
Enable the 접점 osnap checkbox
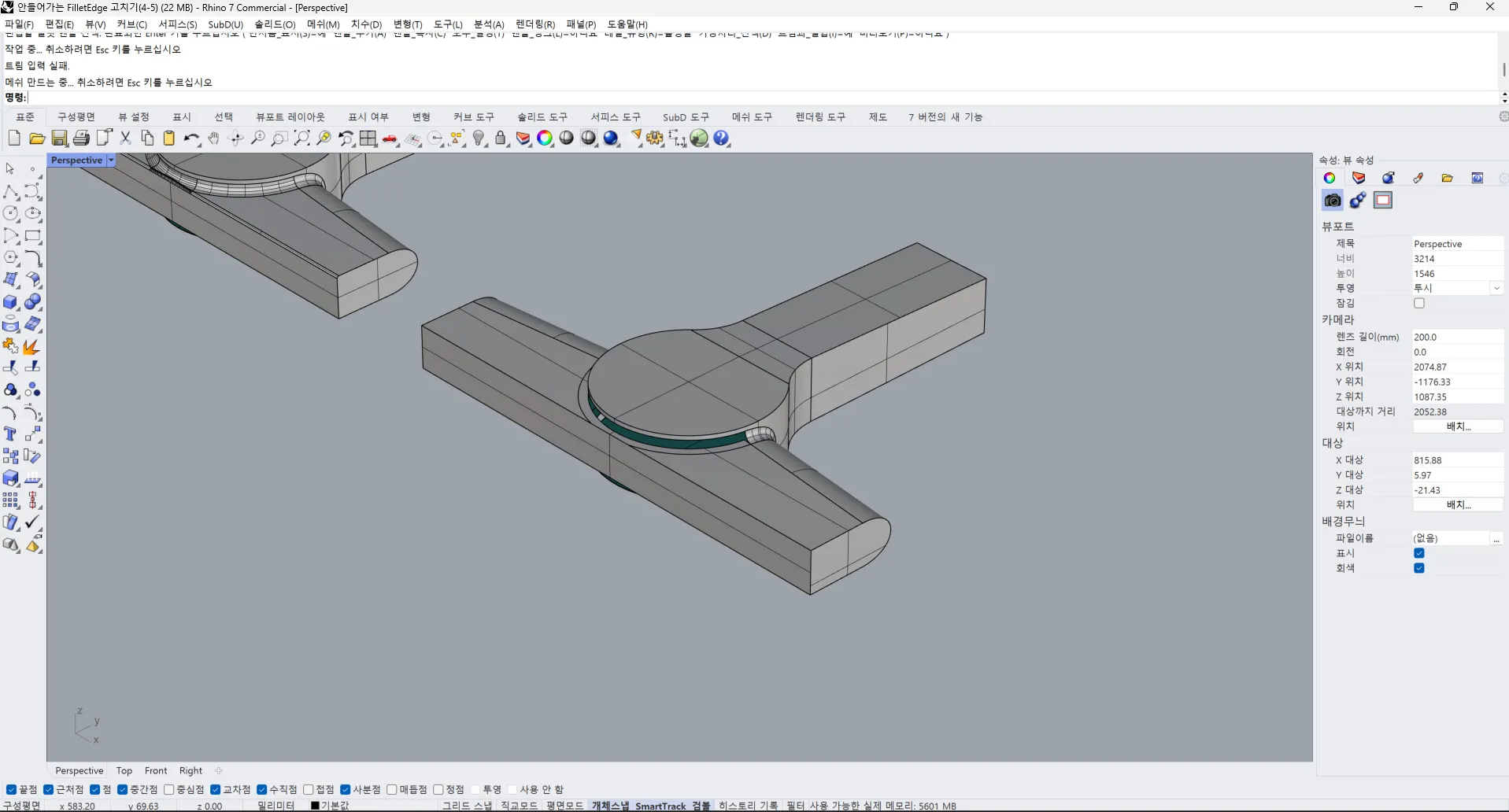tap(309, 790)
